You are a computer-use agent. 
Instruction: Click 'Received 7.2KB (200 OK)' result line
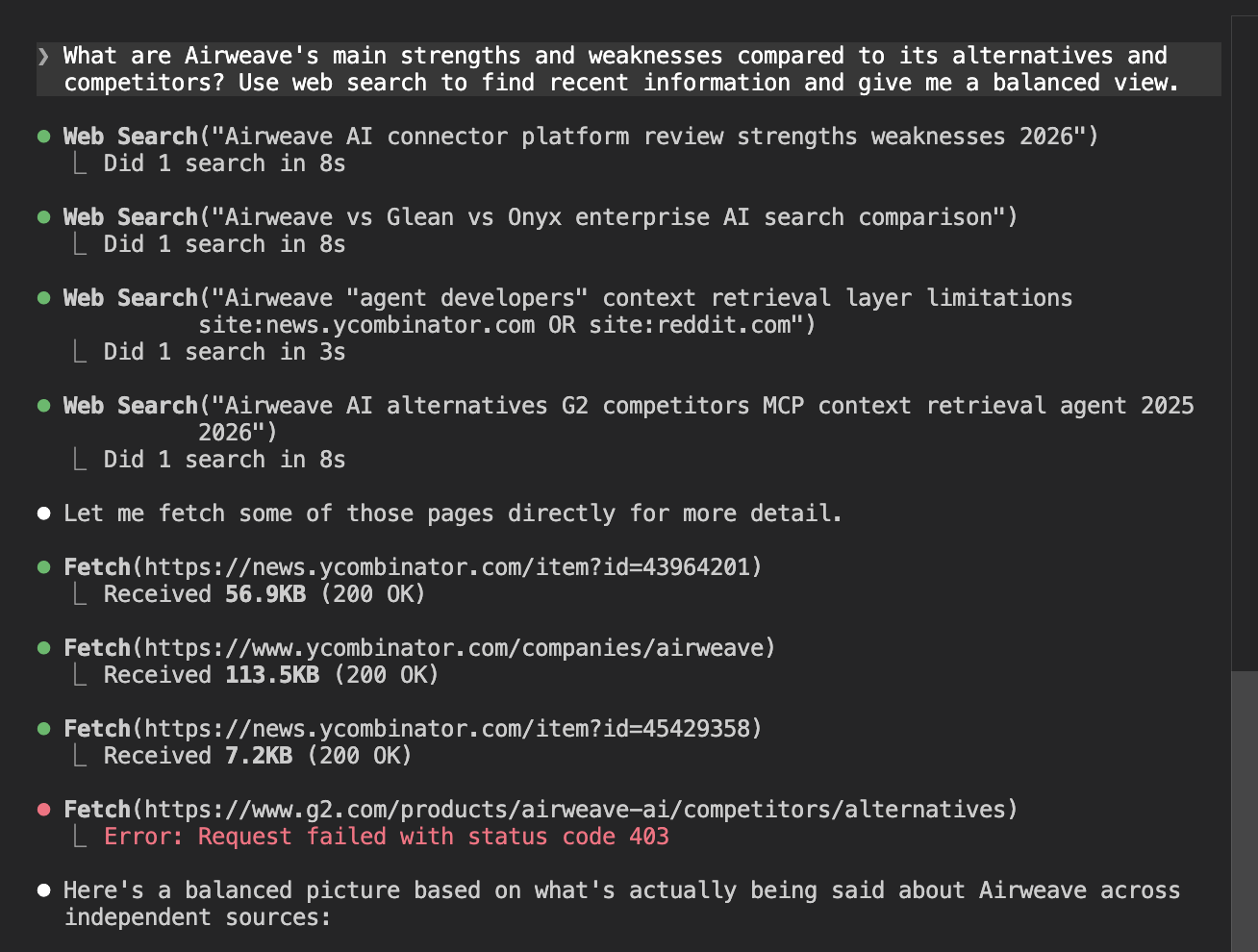coord(257,756)
